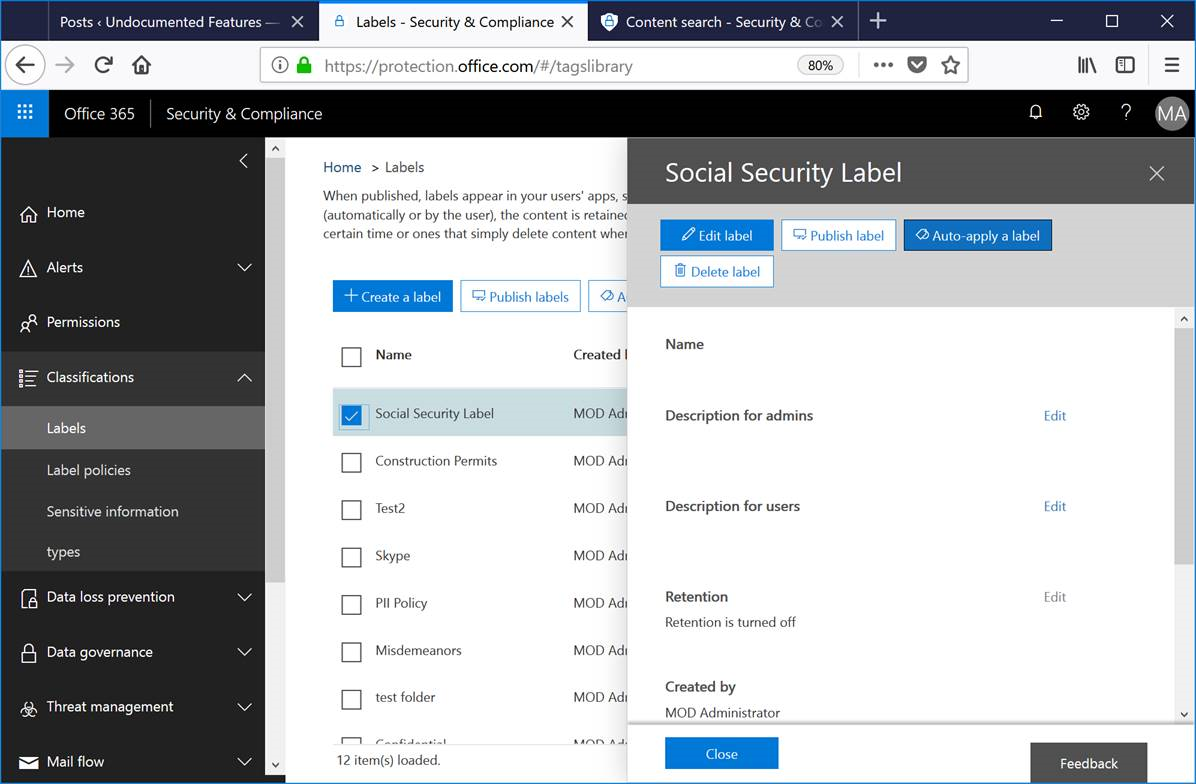Click the Create a label button
Image resolution: width=1196 pixels, height=784 pixels.
(392, 296)
